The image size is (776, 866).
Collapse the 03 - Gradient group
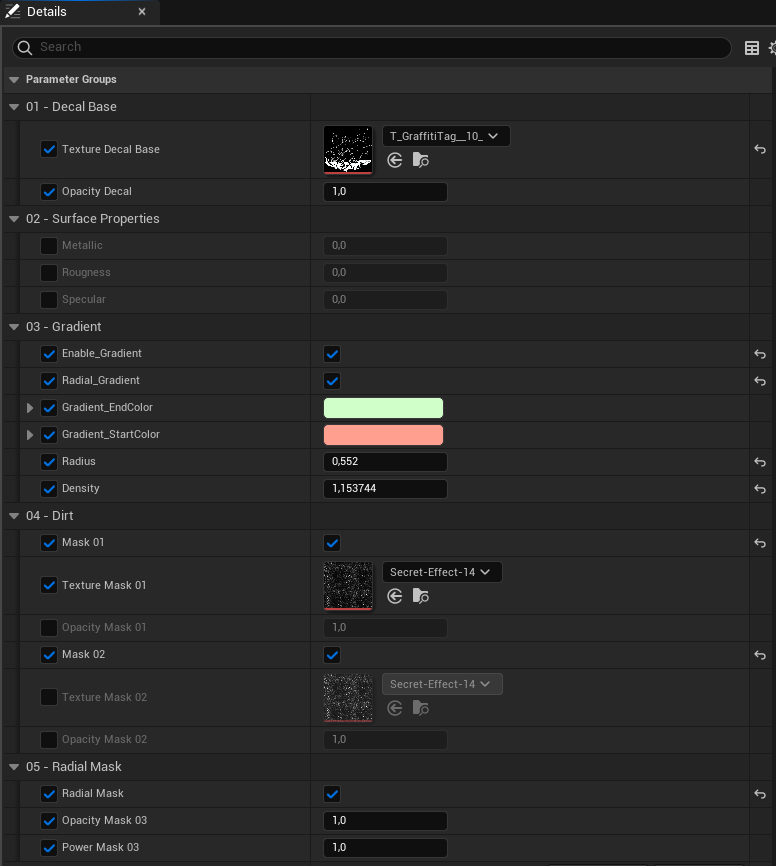pos(14,327)
